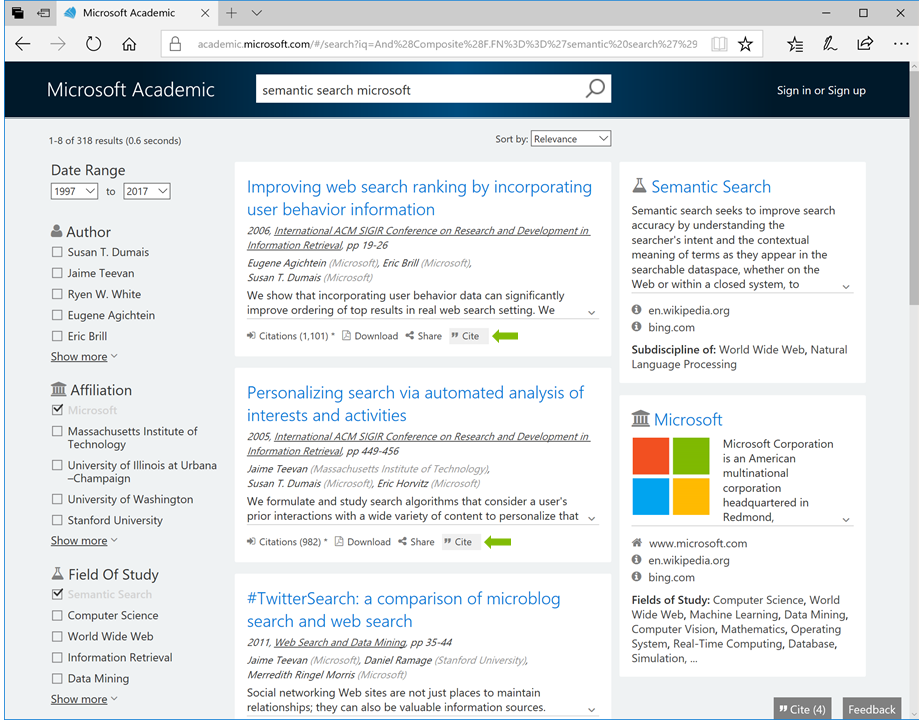919x720 pixels.
Task: Expand the first result's abstract chevron
Action: (591, 312)
